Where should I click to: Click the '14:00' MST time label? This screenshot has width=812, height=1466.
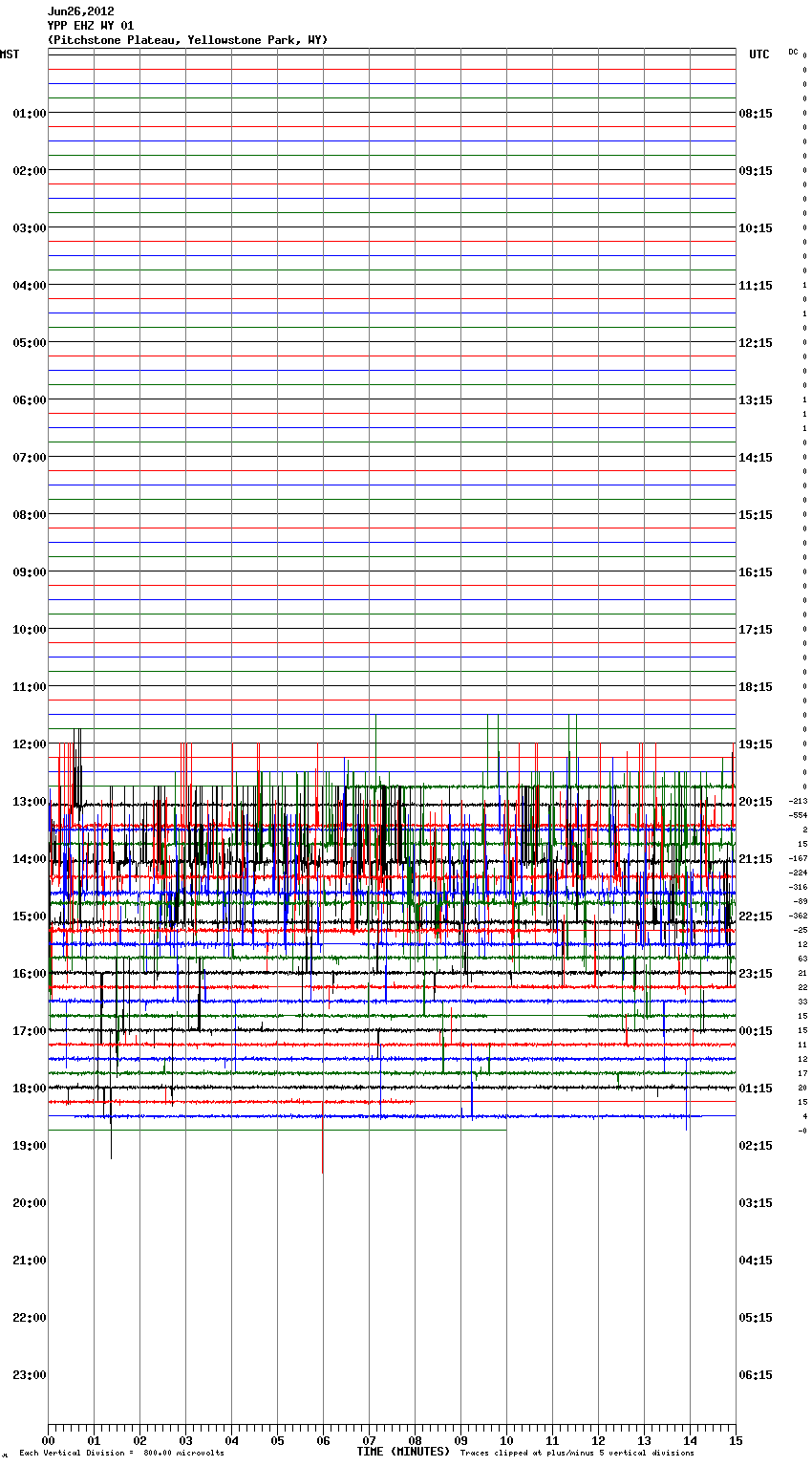click(x=30, y=859)
